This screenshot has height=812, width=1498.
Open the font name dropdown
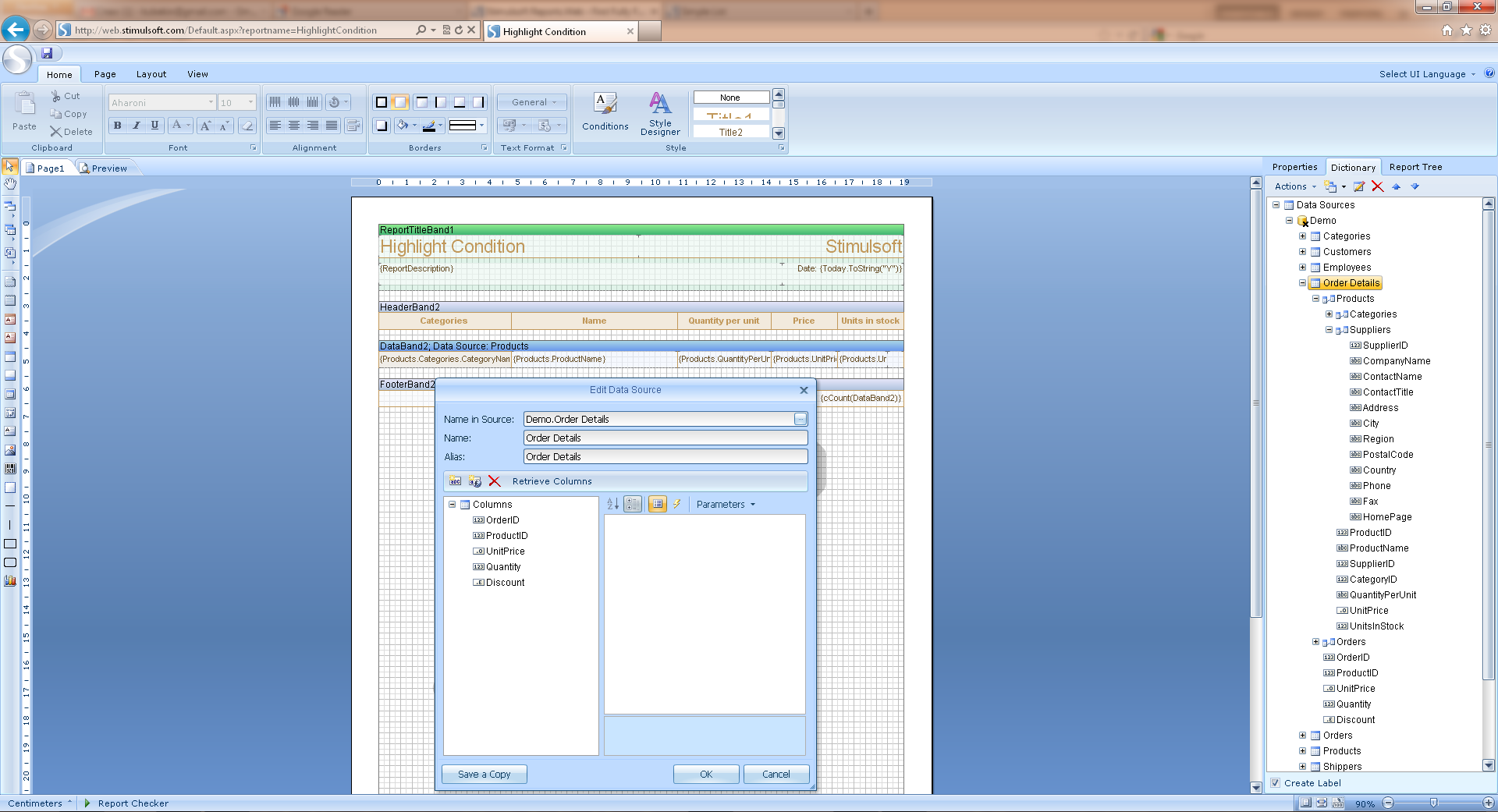tap(211, 102)
